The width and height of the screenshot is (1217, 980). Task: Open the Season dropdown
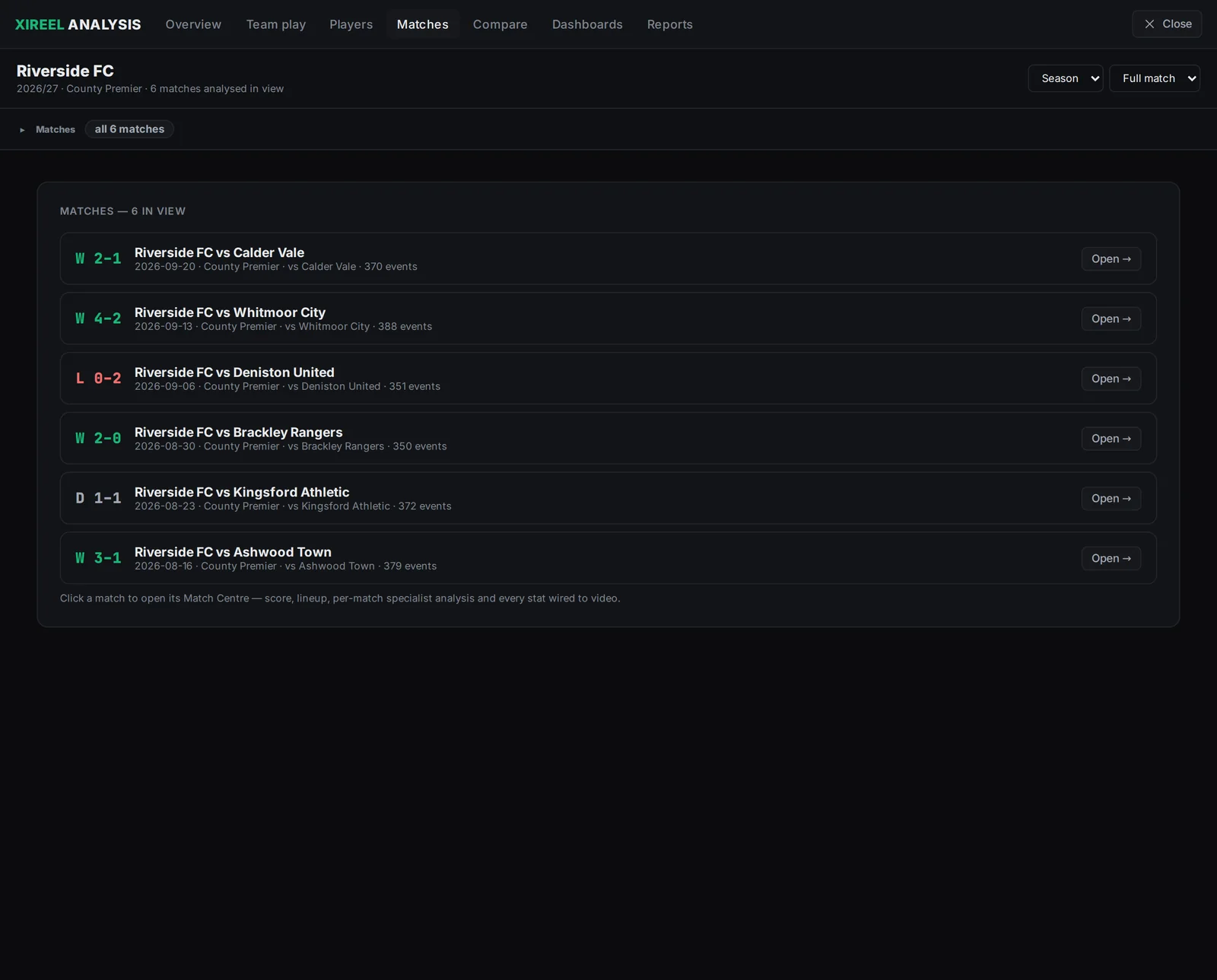pos(1066,78)
